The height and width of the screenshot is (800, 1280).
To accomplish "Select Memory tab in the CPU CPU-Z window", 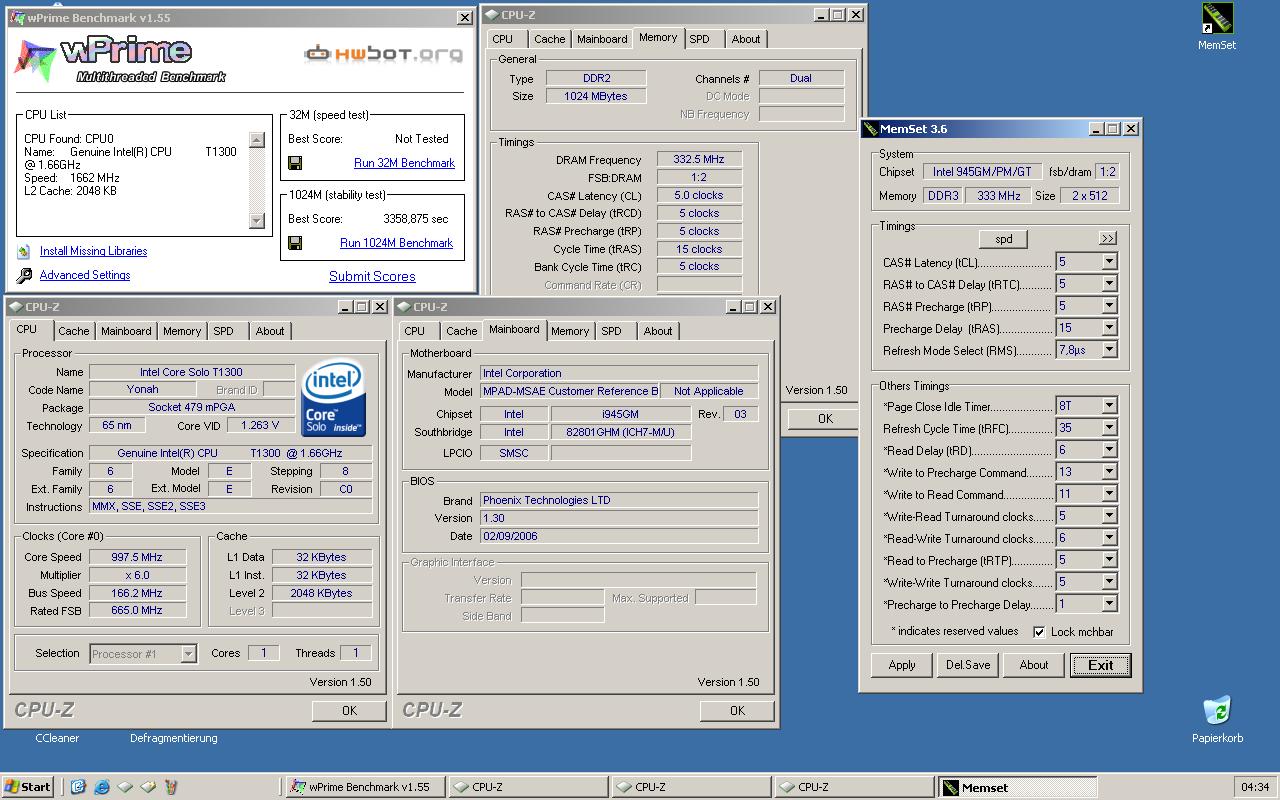I will pyautogui.click(x=182, y=331).
